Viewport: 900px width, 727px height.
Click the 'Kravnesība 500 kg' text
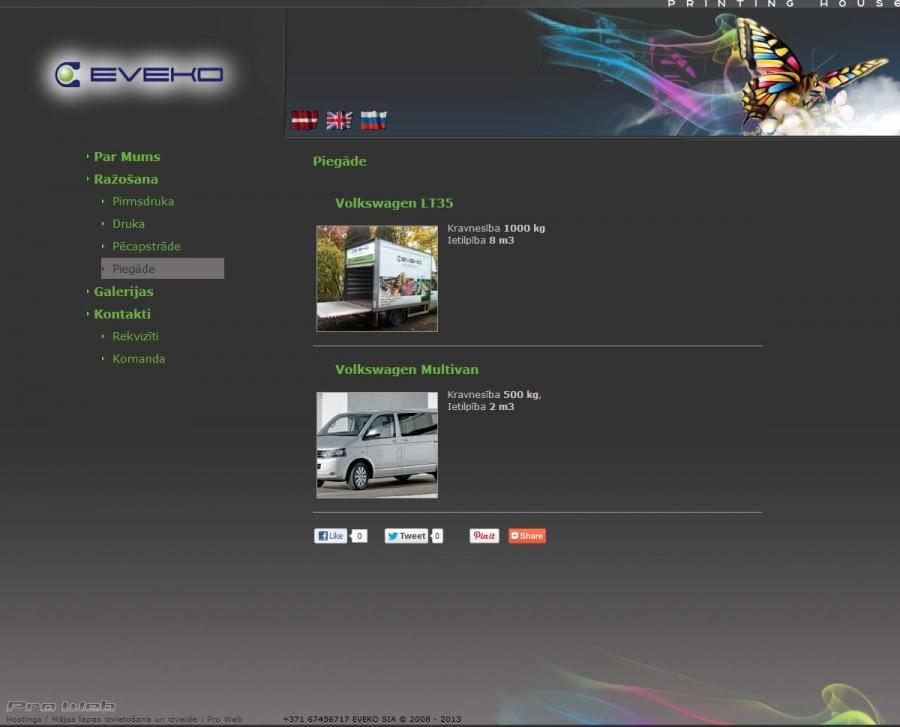click(494, 395)
